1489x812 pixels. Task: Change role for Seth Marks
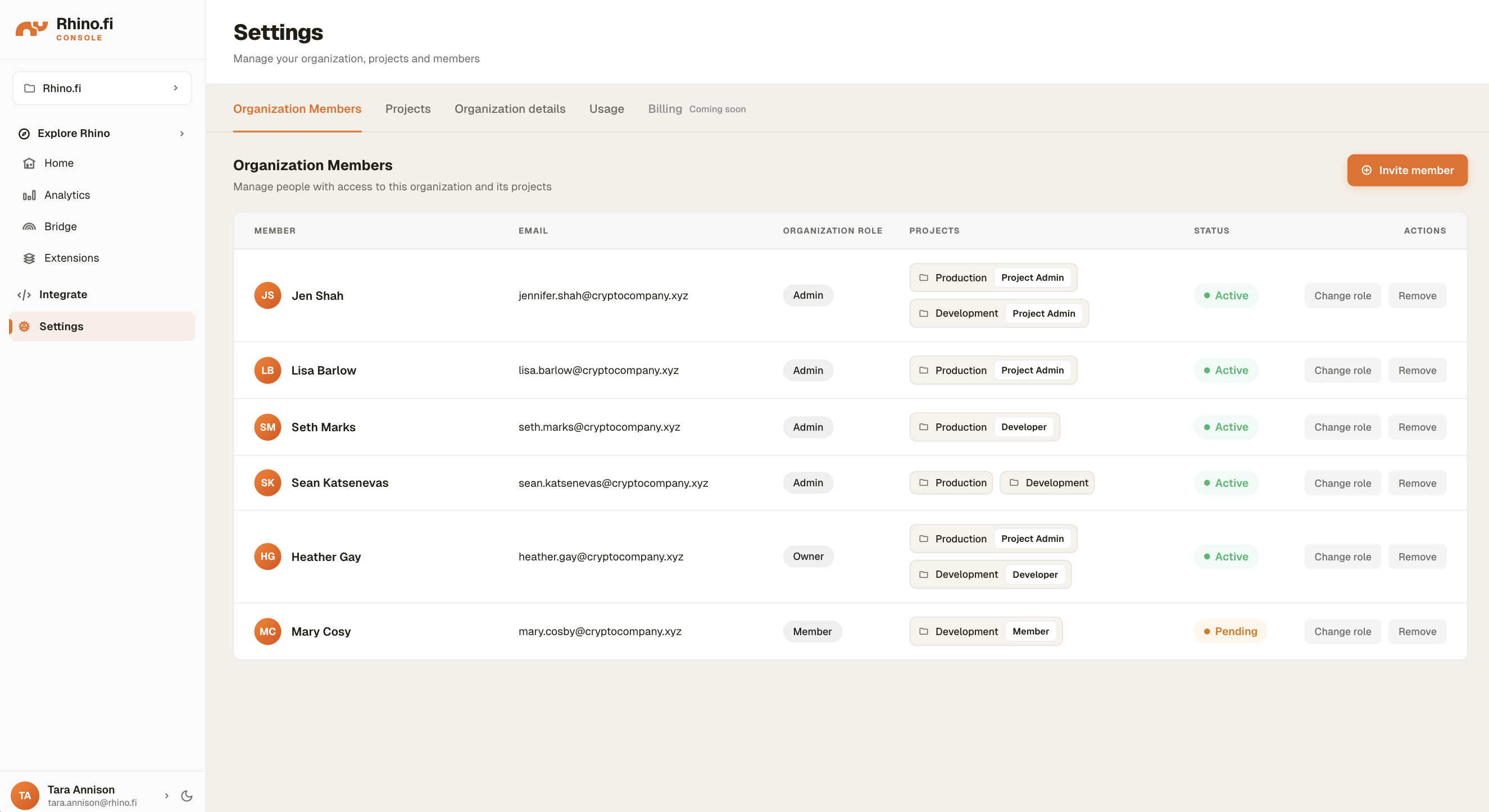tap(1342, 427)
